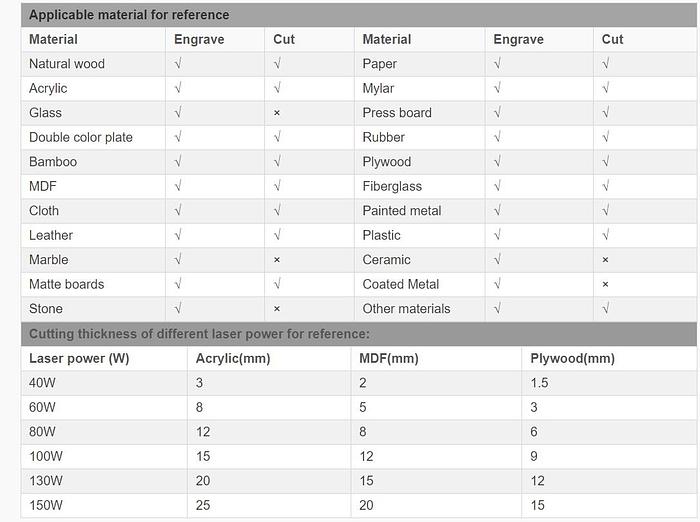
Task: Click the '40W' laser power cell
Action: point(42,383)
